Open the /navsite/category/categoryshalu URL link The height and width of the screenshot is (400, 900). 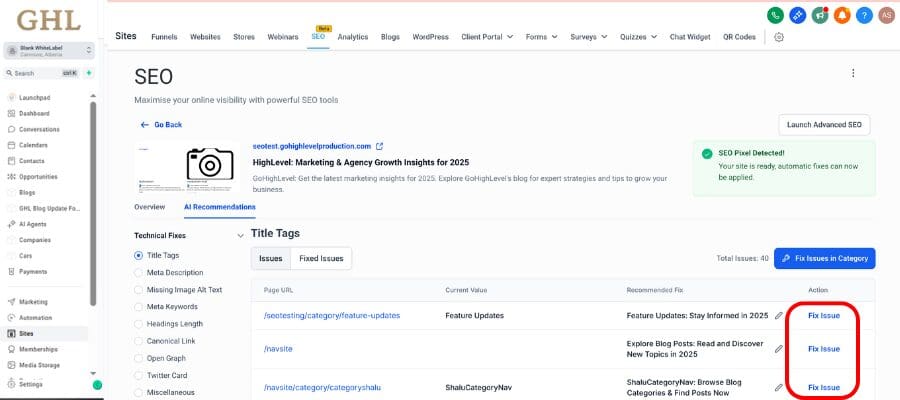[x=322, y=387]
